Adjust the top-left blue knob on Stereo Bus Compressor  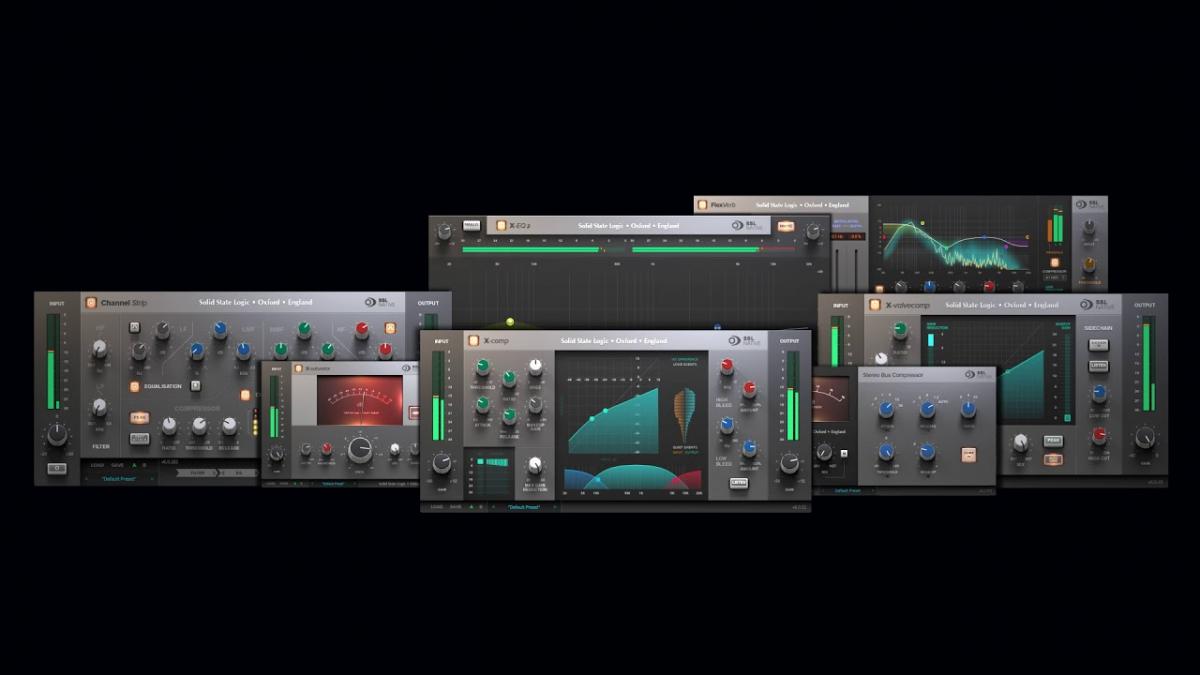coord(886,409)
